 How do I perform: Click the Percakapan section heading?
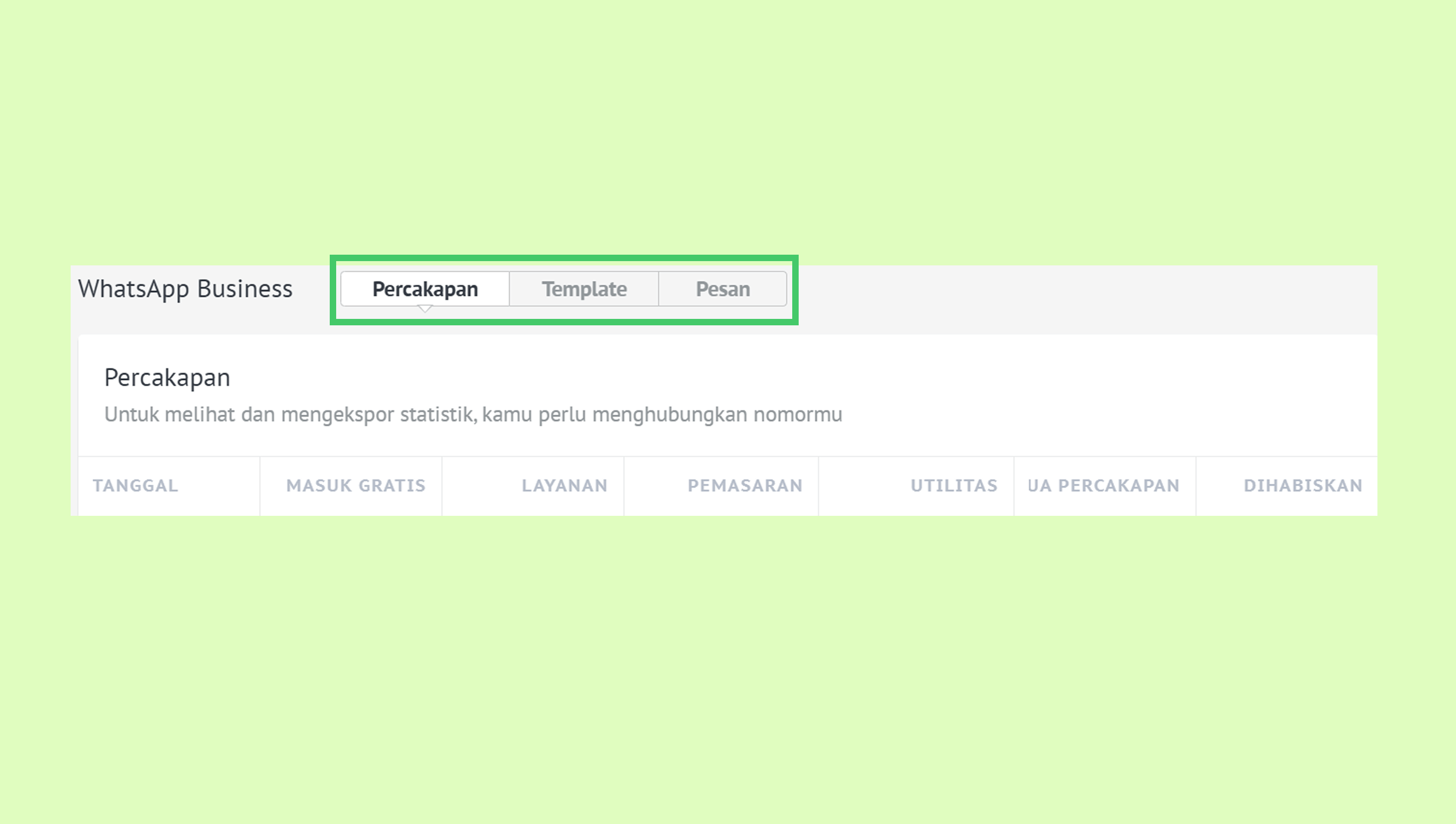pyautogui.click(x=168, y=378)
